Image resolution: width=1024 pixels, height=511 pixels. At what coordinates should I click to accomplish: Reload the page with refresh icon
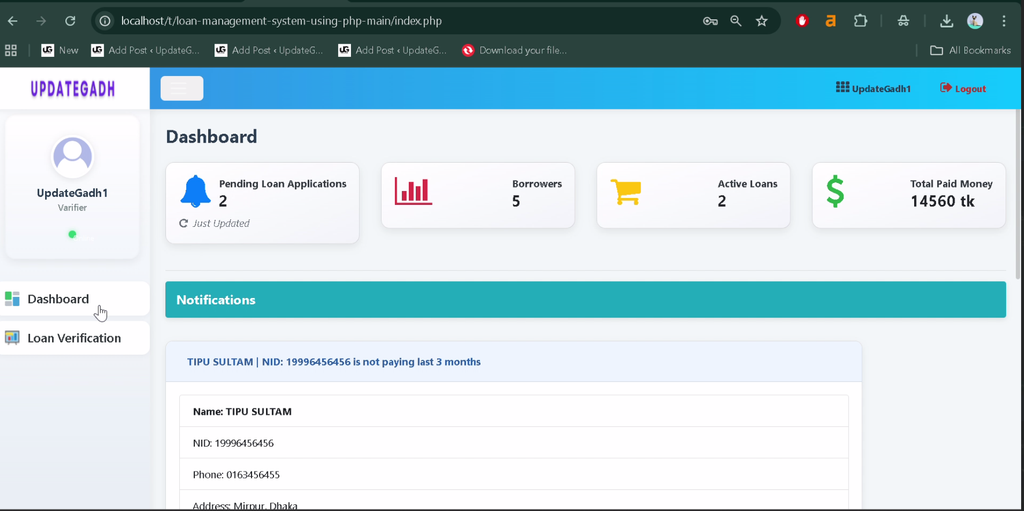tap(71, 21)
